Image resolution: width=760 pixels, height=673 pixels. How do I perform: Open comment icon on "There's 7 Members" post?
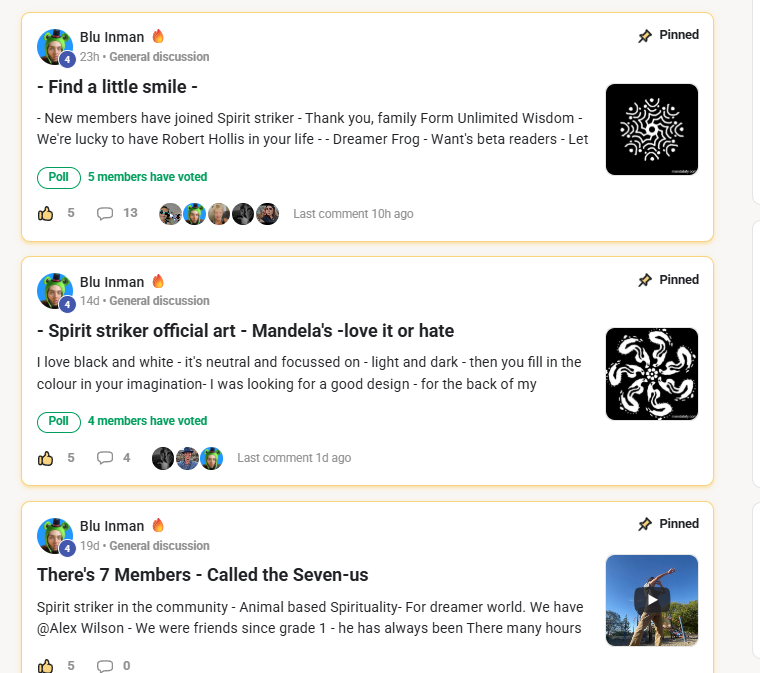point(105,666)
